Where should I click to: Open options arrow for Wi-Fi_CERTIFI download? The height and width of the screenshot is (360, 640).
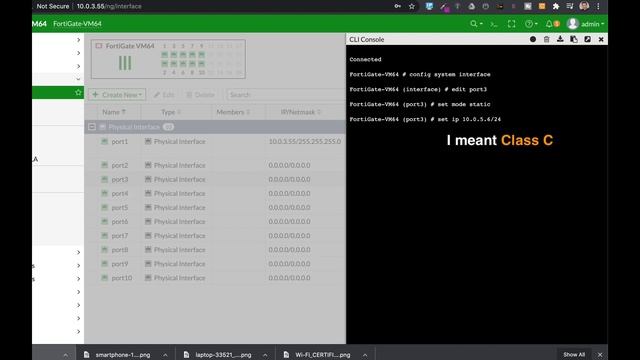coord(365,355)
